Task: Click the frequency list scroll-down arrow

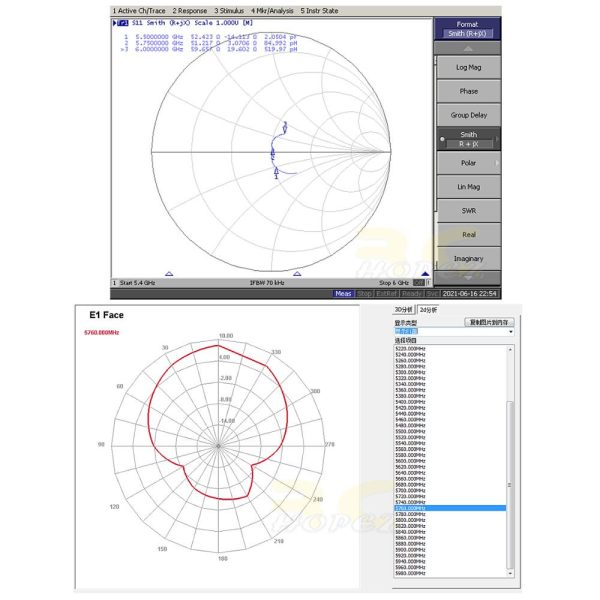Action: click(x=509, y=574)
